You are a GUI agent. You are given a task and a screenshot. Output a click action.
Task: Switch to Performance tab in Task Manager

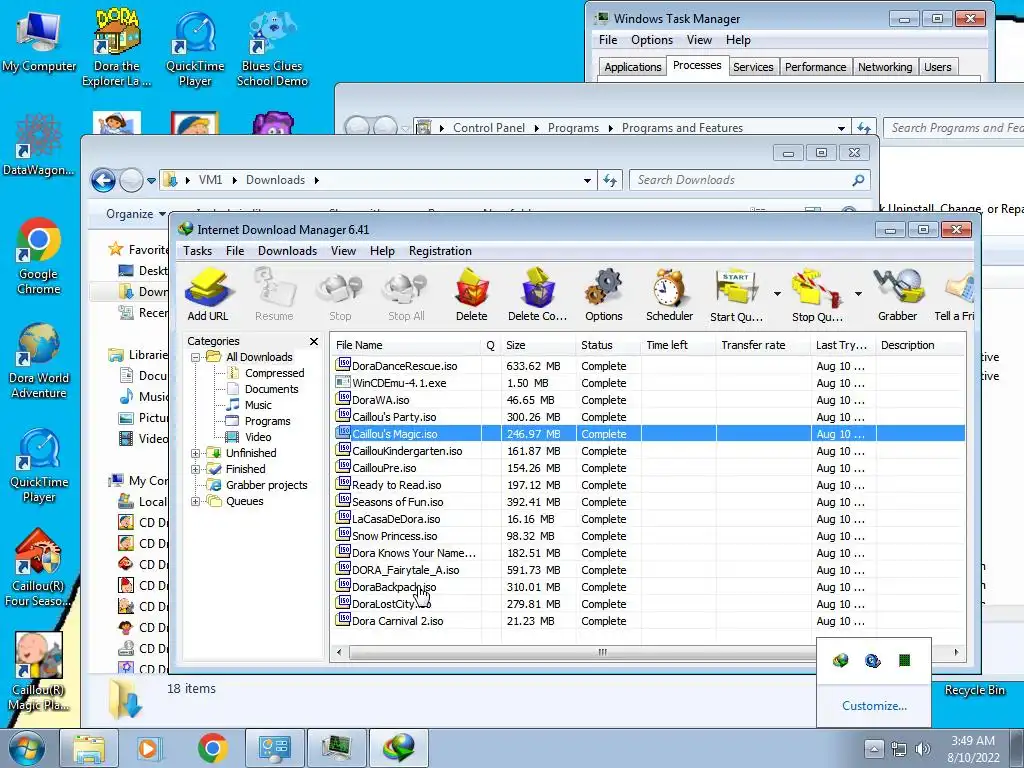point(815,67)
